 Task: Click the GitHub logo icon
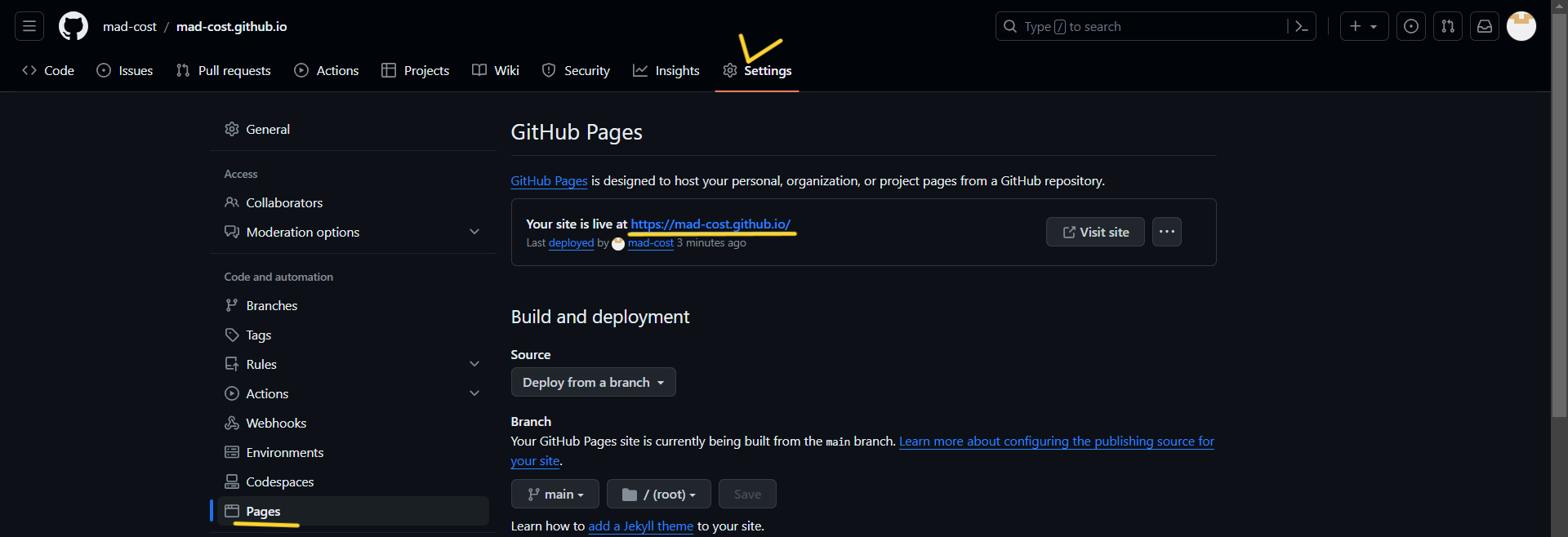click(73, 26)
